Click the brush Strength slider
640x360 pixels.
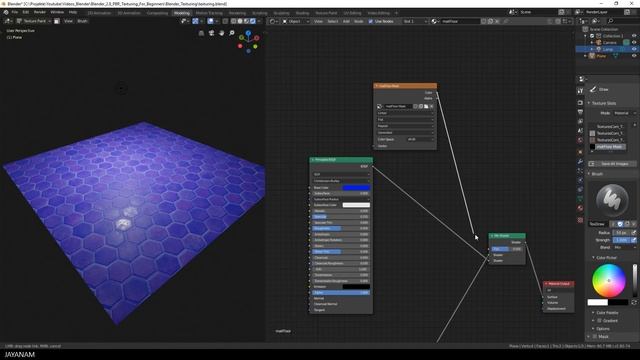[621, 240]
